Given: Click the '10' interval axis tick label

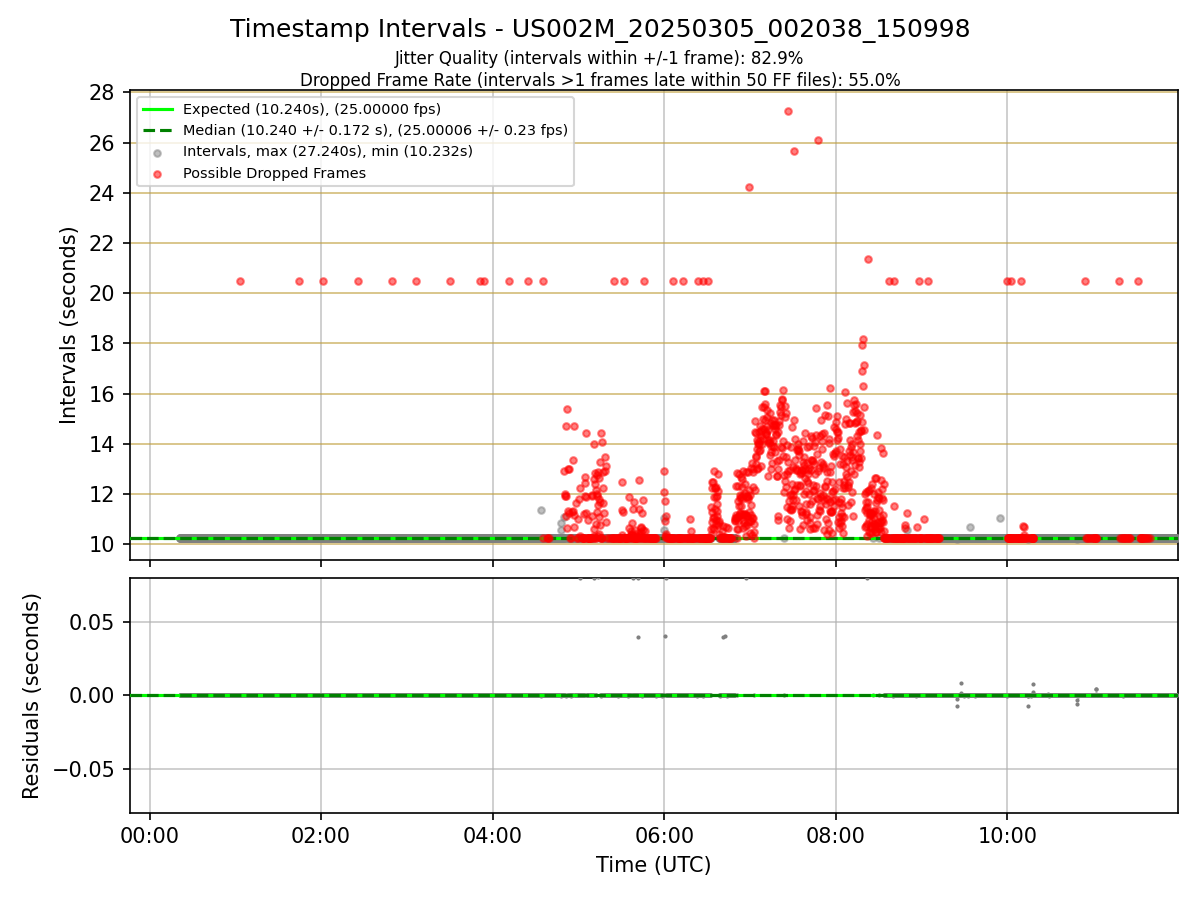Looking at the screenshot, I should [x=101, y=544].
